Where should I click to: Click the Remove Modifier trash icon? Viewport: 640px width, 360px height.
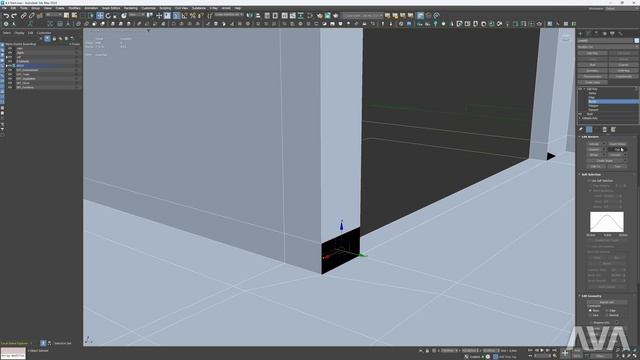click(604, 129)
